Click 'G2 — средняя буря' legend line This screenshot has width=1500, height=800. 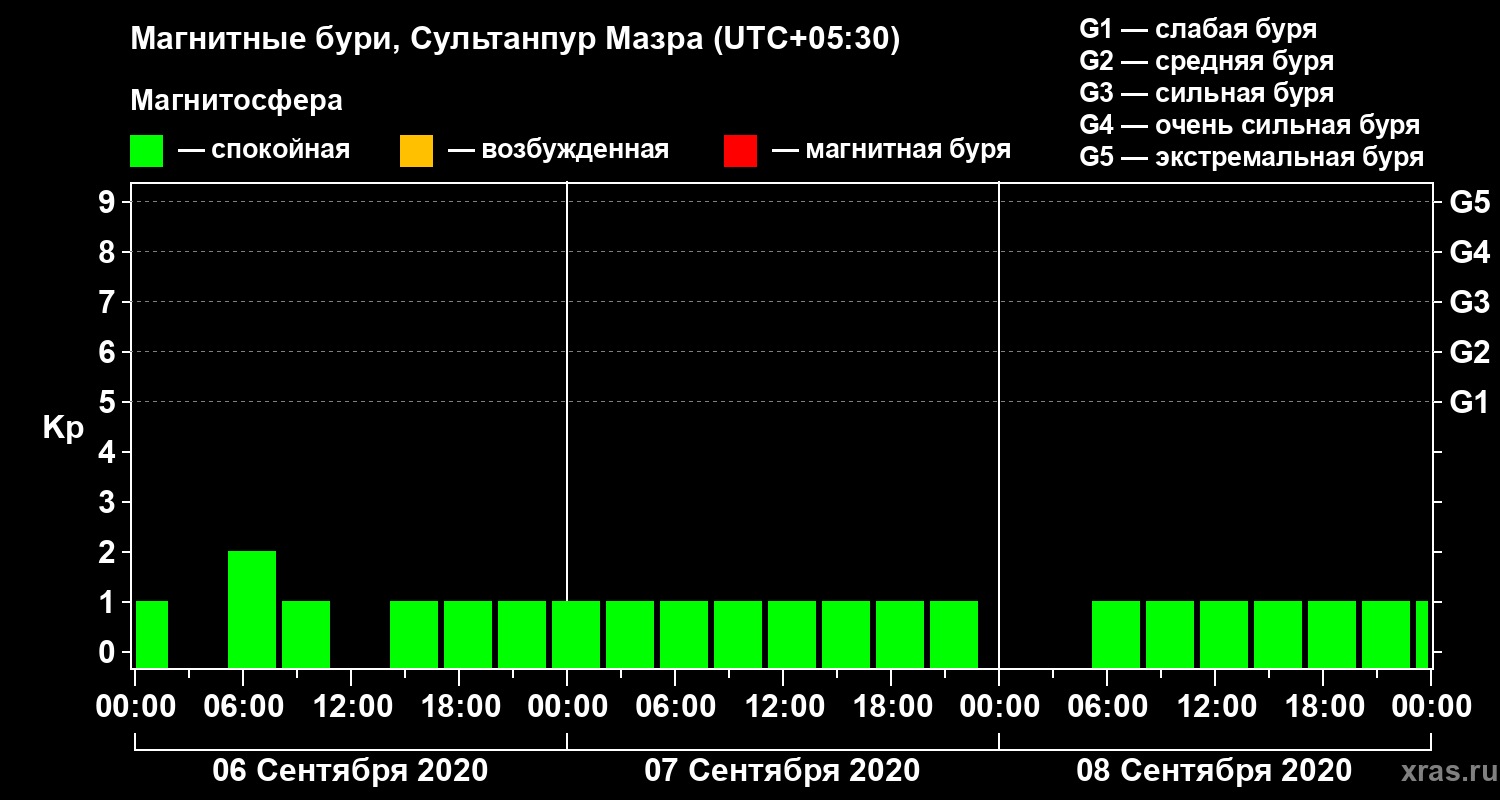click(1207, 61)
